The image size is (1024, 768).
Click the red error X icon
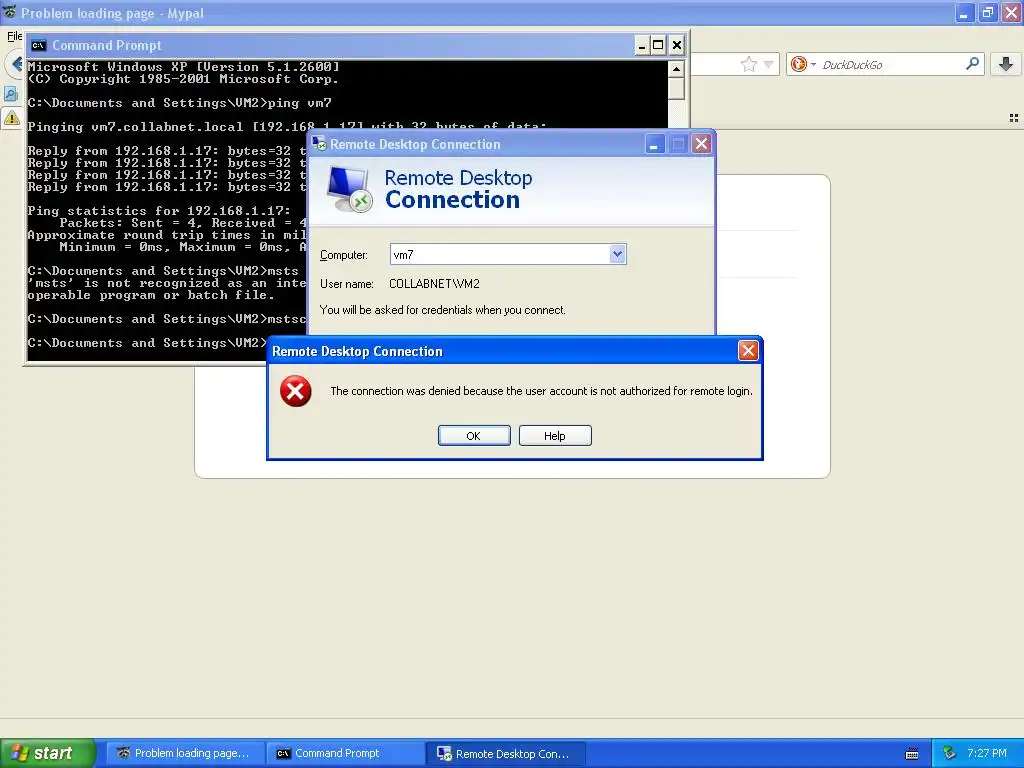coord(295,391)
